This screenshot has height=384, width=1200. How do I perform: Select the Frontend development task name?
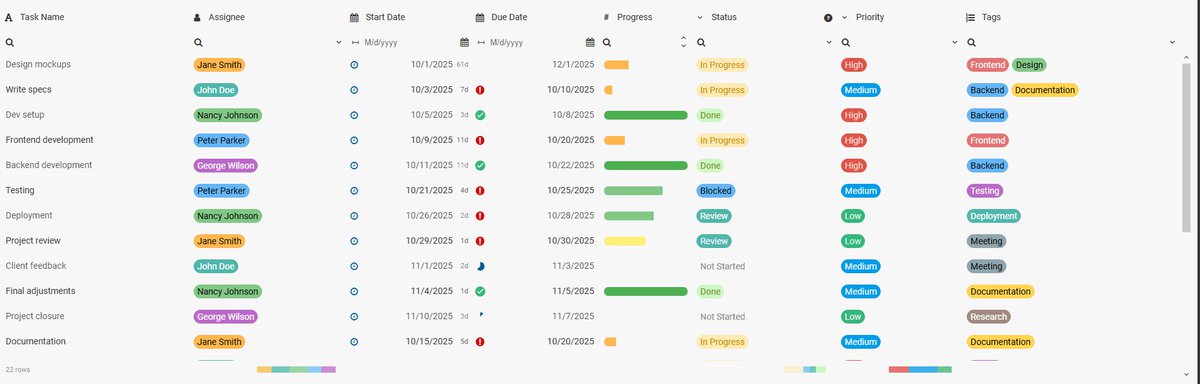click(x=49, y=140)
